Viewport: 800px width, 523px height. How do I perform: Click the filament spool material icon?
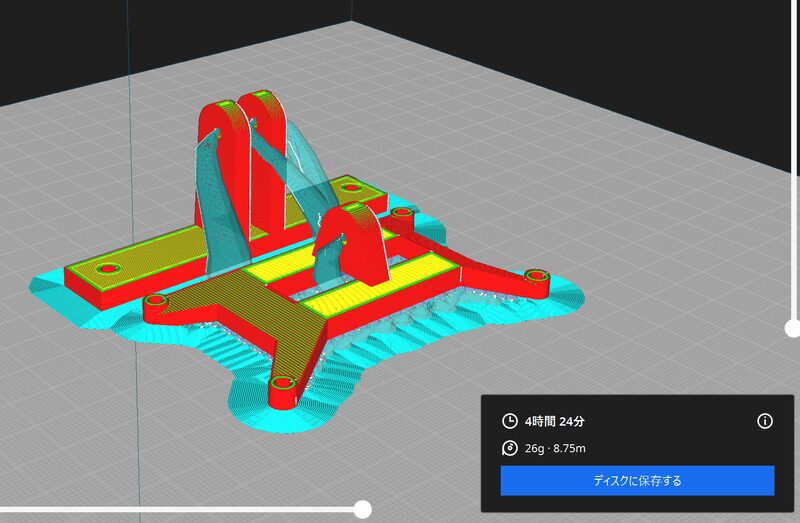coord(510,448)
